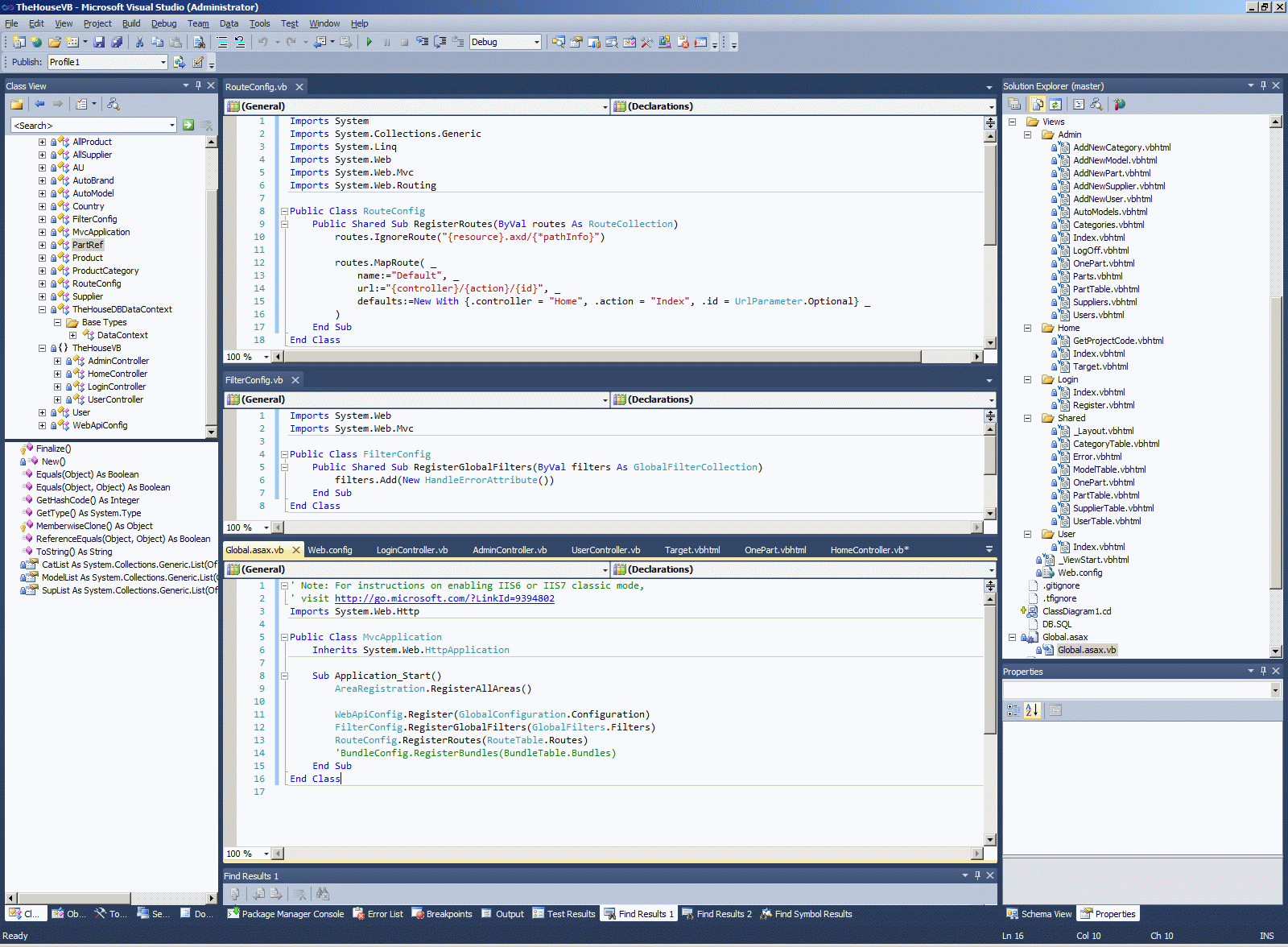This screenshot has width=1288, height=947.
Task: Click the Save All toolbar icon
Action: 117,42
